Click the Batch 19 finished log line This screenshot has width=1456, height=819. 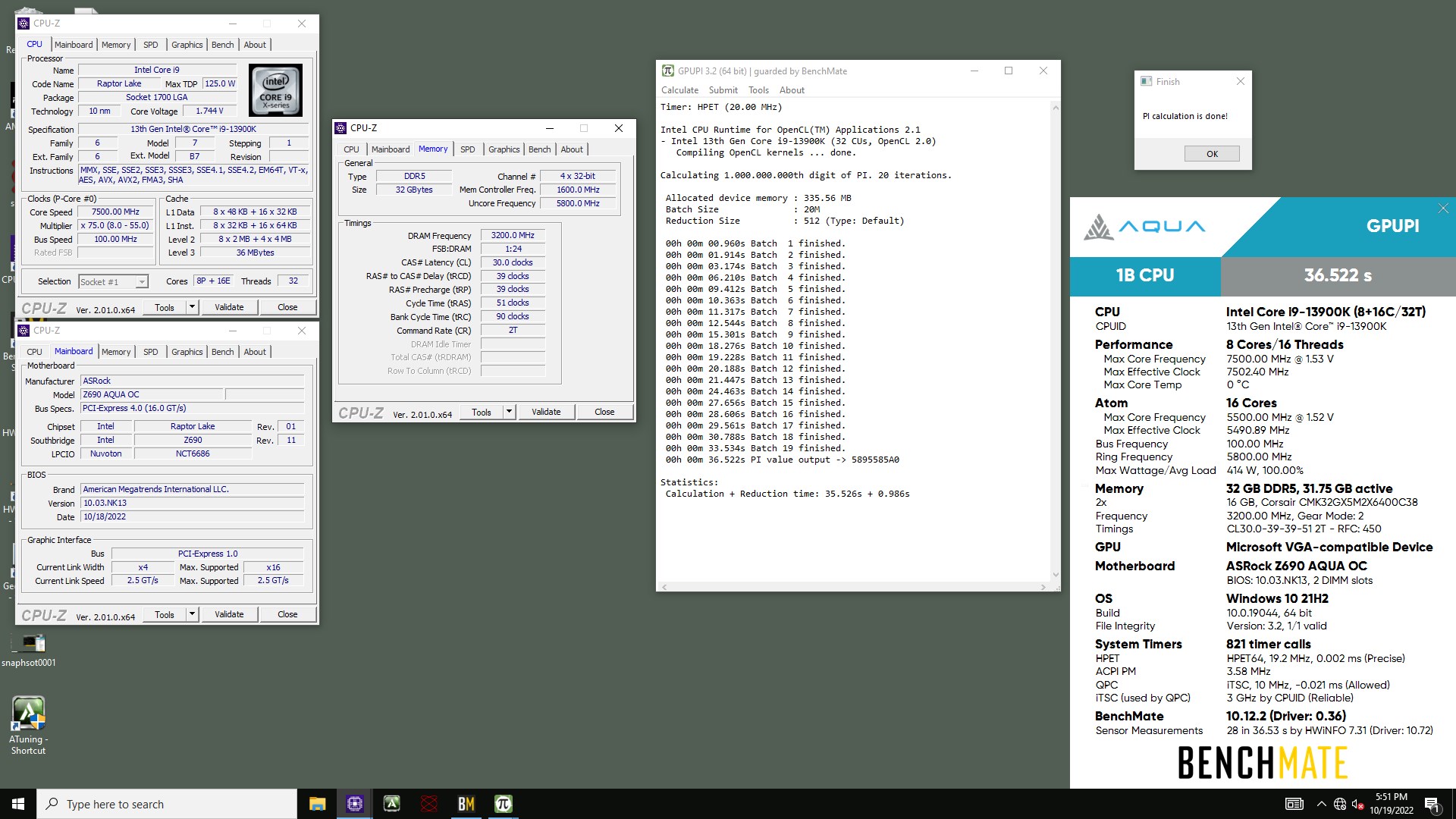pyautogui.click(x=755, y=448)
